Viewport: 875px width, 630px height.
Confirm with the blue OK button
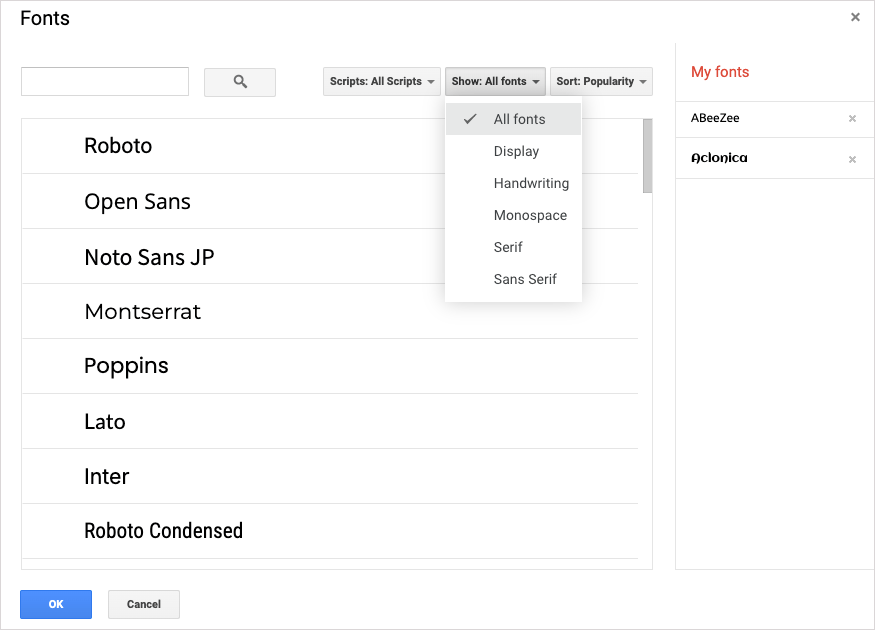click(x=56, y=604)
